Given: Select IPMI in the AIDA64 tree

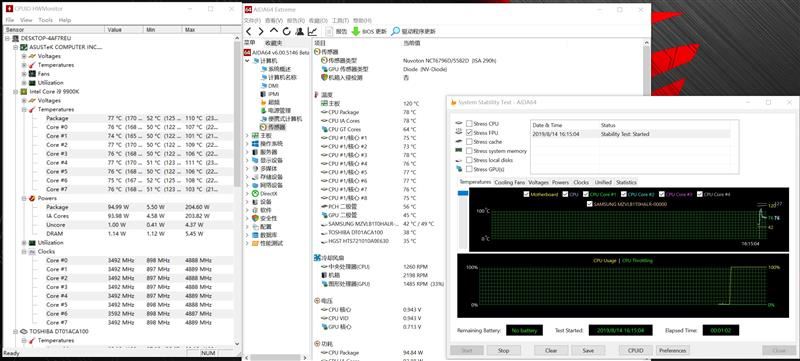Looking at the screenshot, I should (x=273, y=94).
